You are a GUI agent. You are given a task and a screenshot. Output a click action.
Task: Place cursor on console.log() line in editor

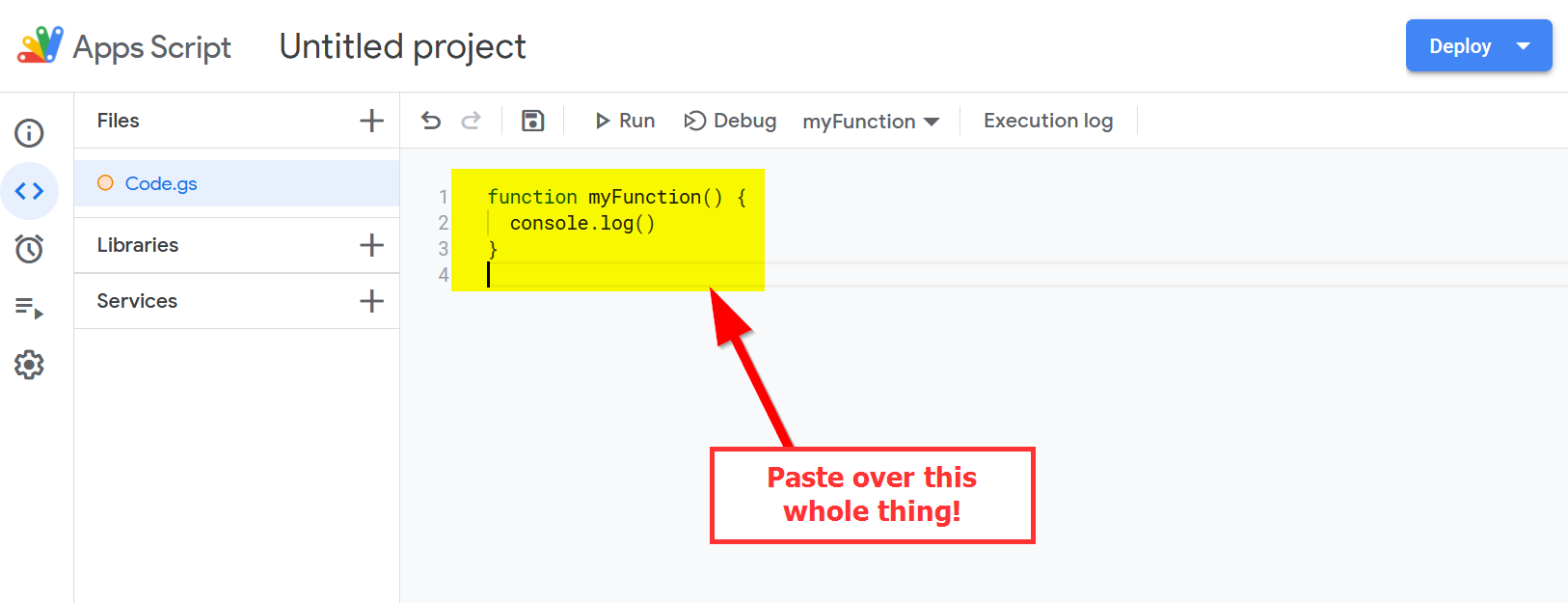(582, 224)
